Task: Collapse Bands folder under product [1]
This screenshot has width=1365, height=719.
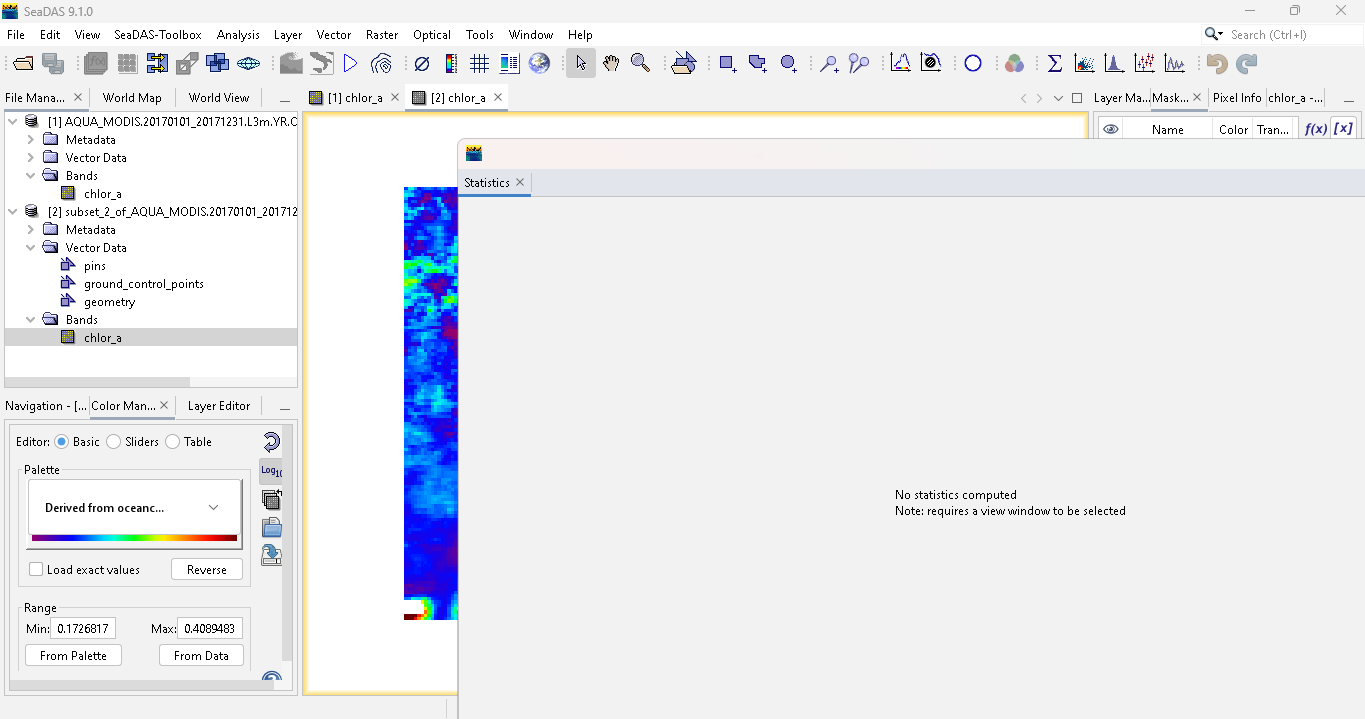Action: [31, 176]
